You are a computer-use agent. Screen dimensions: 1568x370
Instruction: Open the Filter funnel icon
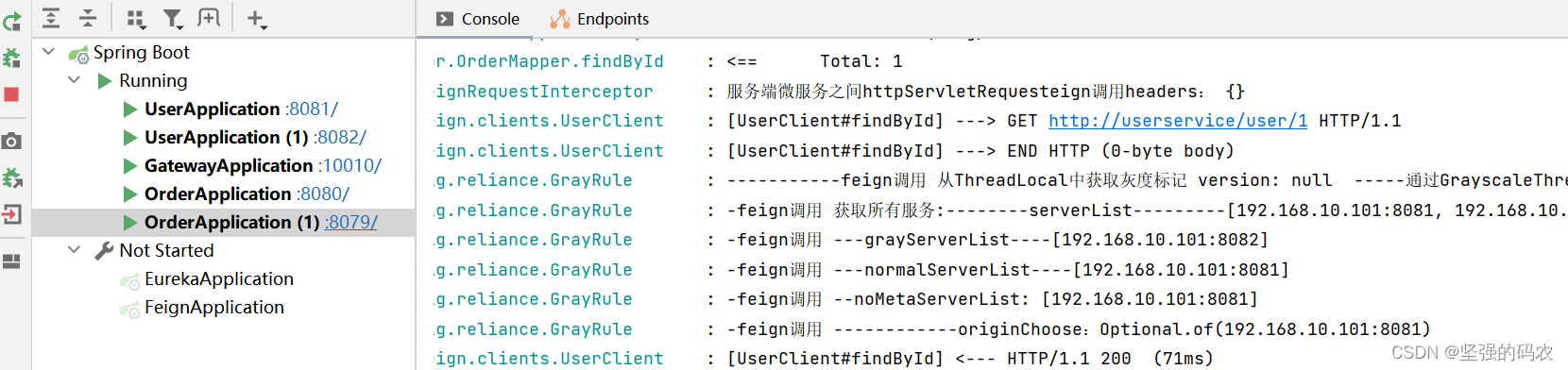(x=173, y=18)
